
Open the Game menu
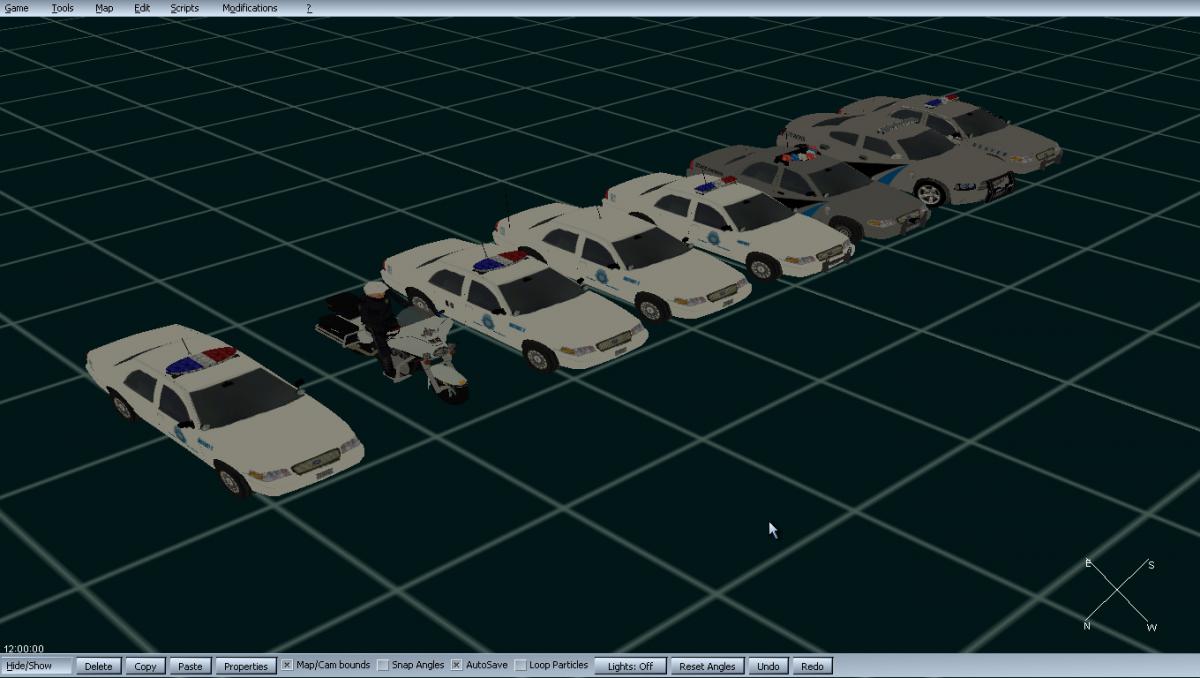pyautogui.click(x=16, y=8)
